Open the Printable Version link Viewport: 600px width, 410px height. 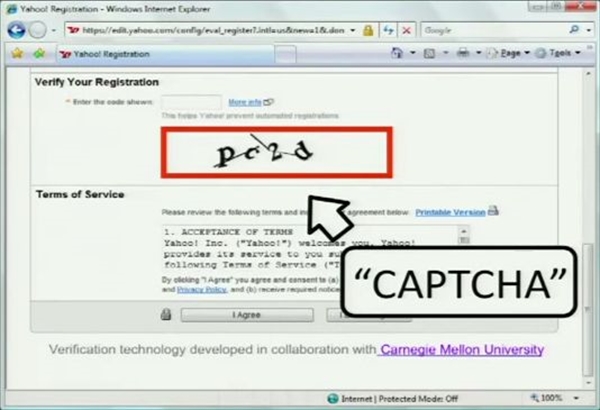450,212
